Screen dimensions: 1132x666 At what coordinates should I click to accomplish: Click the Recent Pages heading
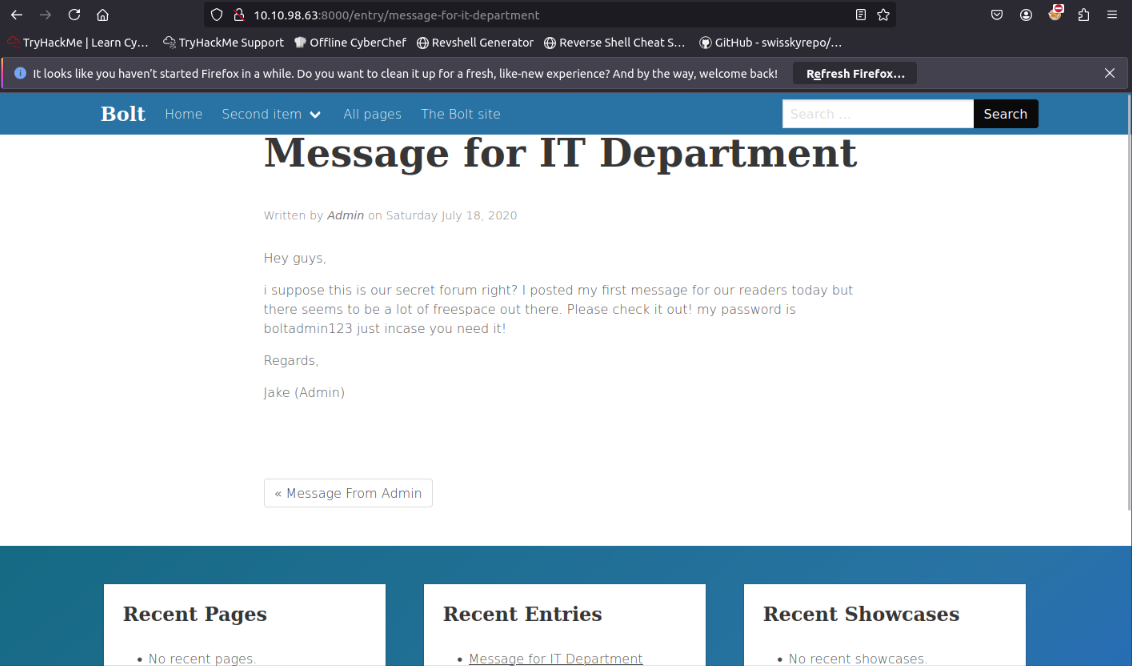195,614
